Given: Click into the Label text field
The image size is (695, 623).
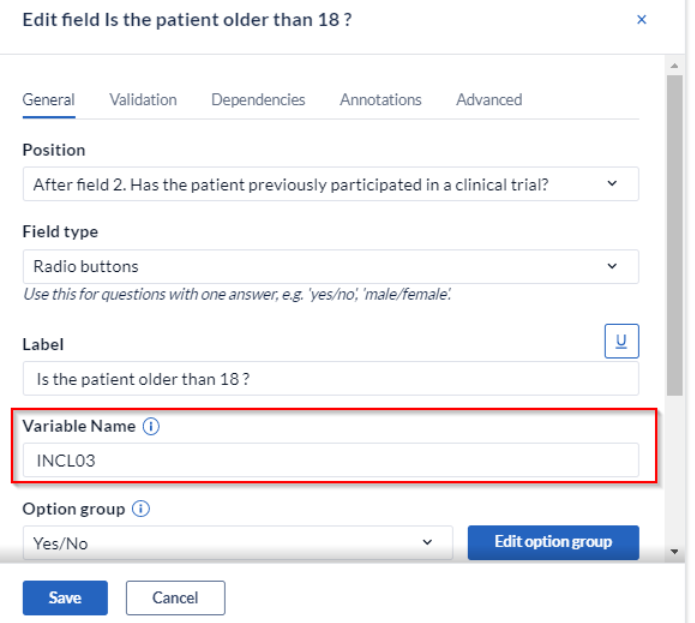Looking at the screenshot, I should pos(331,379).
